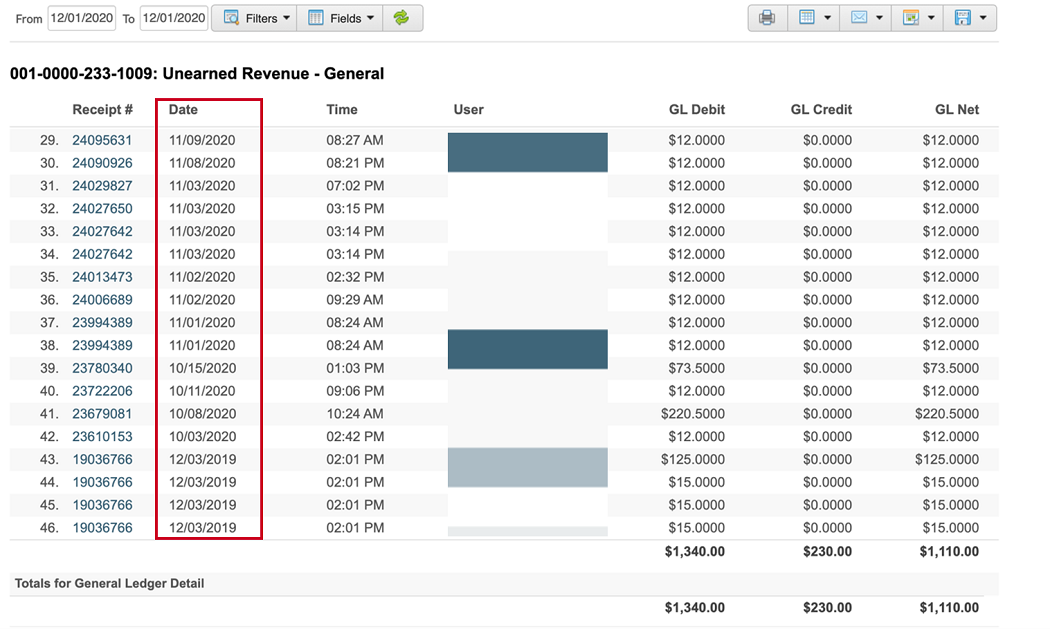Click the Receipt # column header
The width and height of the screenshot is (1050, 629).
pos(102,109)
